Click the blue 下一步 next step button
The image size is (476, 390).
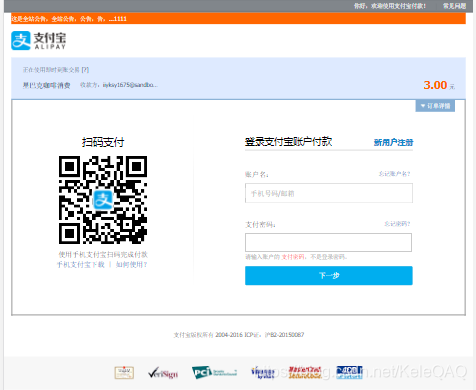coord(329,276)
